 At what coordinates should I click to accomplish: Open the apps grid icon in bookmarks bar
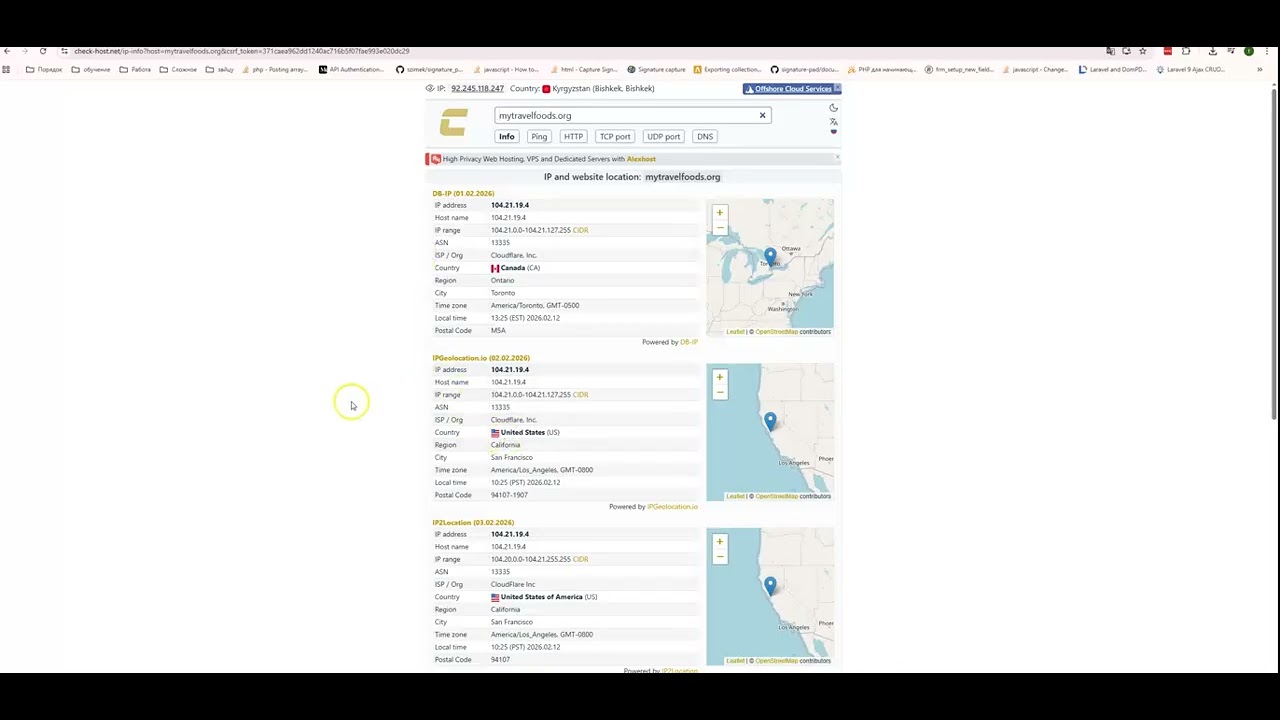(7, 70)
